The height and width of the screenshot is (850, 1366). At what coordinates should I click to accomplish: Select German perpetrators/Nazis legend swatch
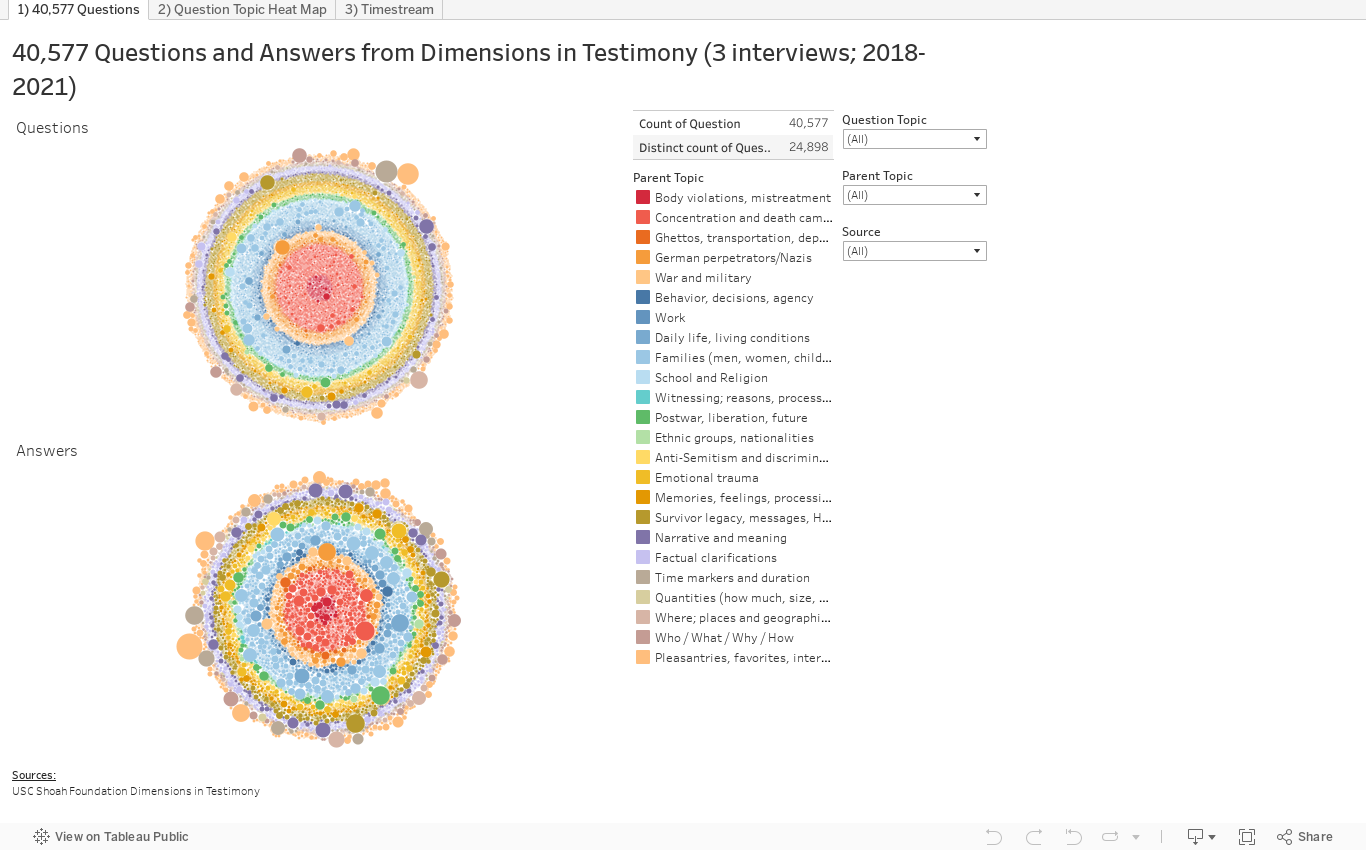[x=643, y=258]
